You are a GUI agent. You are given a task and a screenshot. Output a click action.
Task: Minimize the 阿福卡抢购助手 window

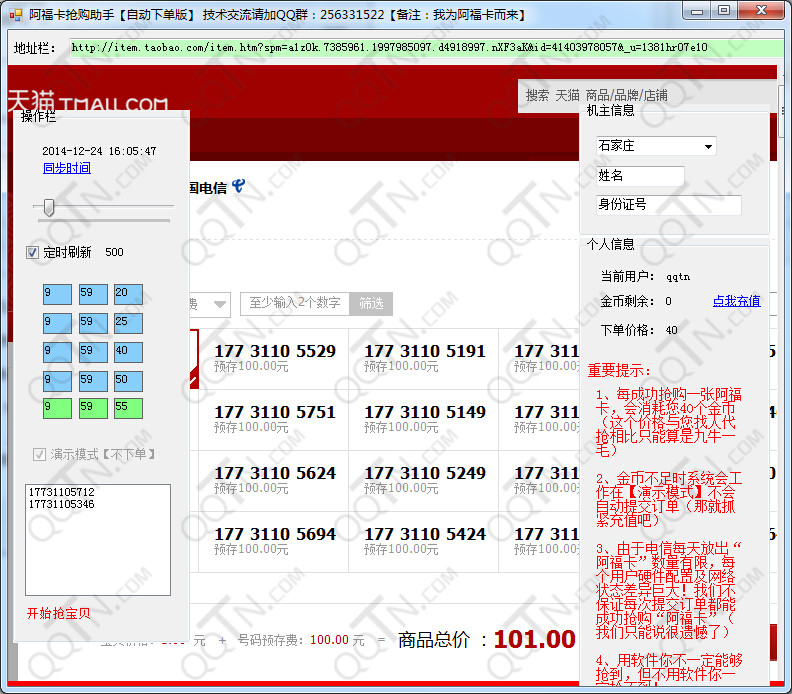pos(699,11)
